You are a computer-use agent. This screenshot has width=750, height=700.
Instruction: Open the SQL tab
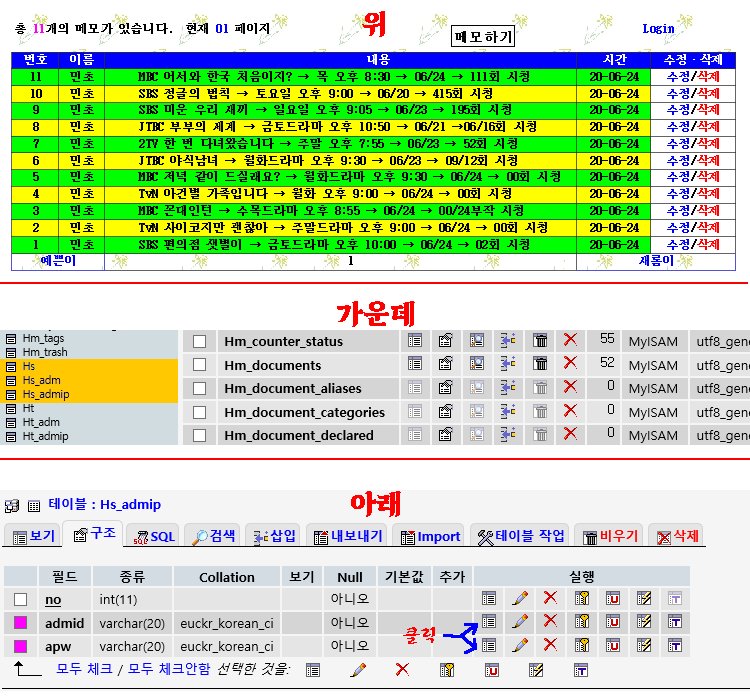coord(154,536)
